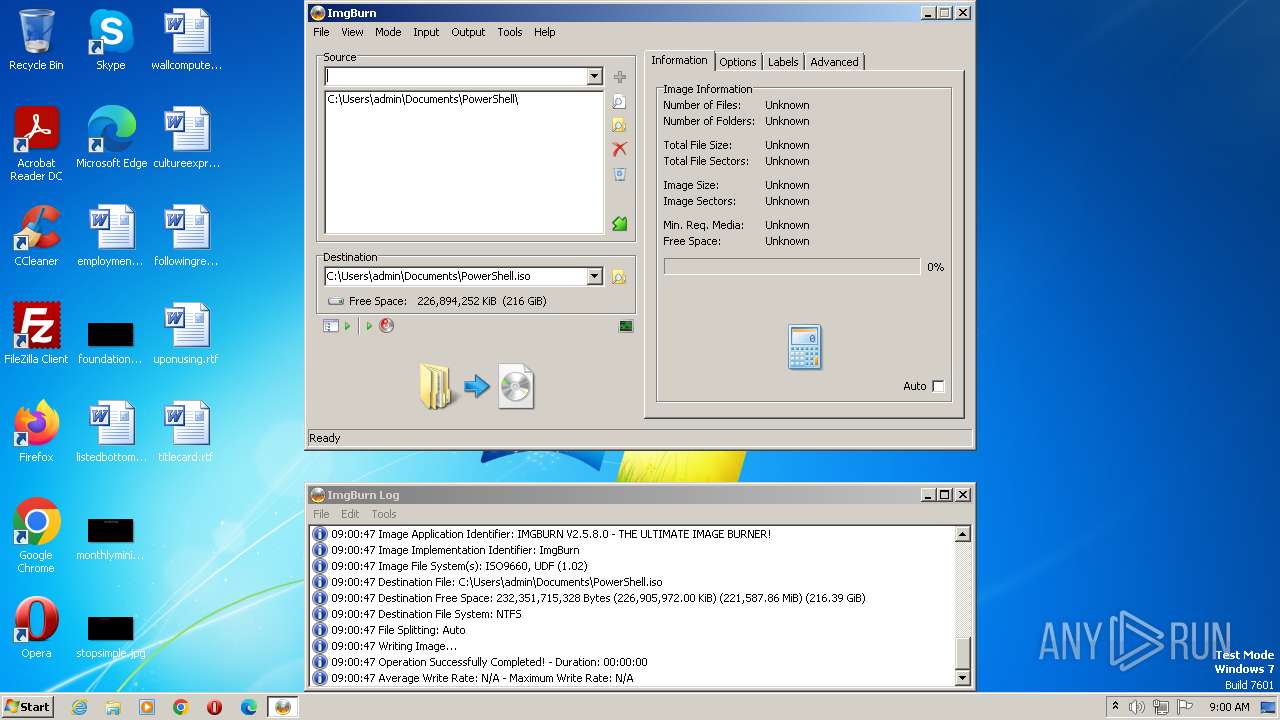This screenshot has height=720, width=1280.
Task: Expand the Source path dropdown
Action: coord(594,77)
